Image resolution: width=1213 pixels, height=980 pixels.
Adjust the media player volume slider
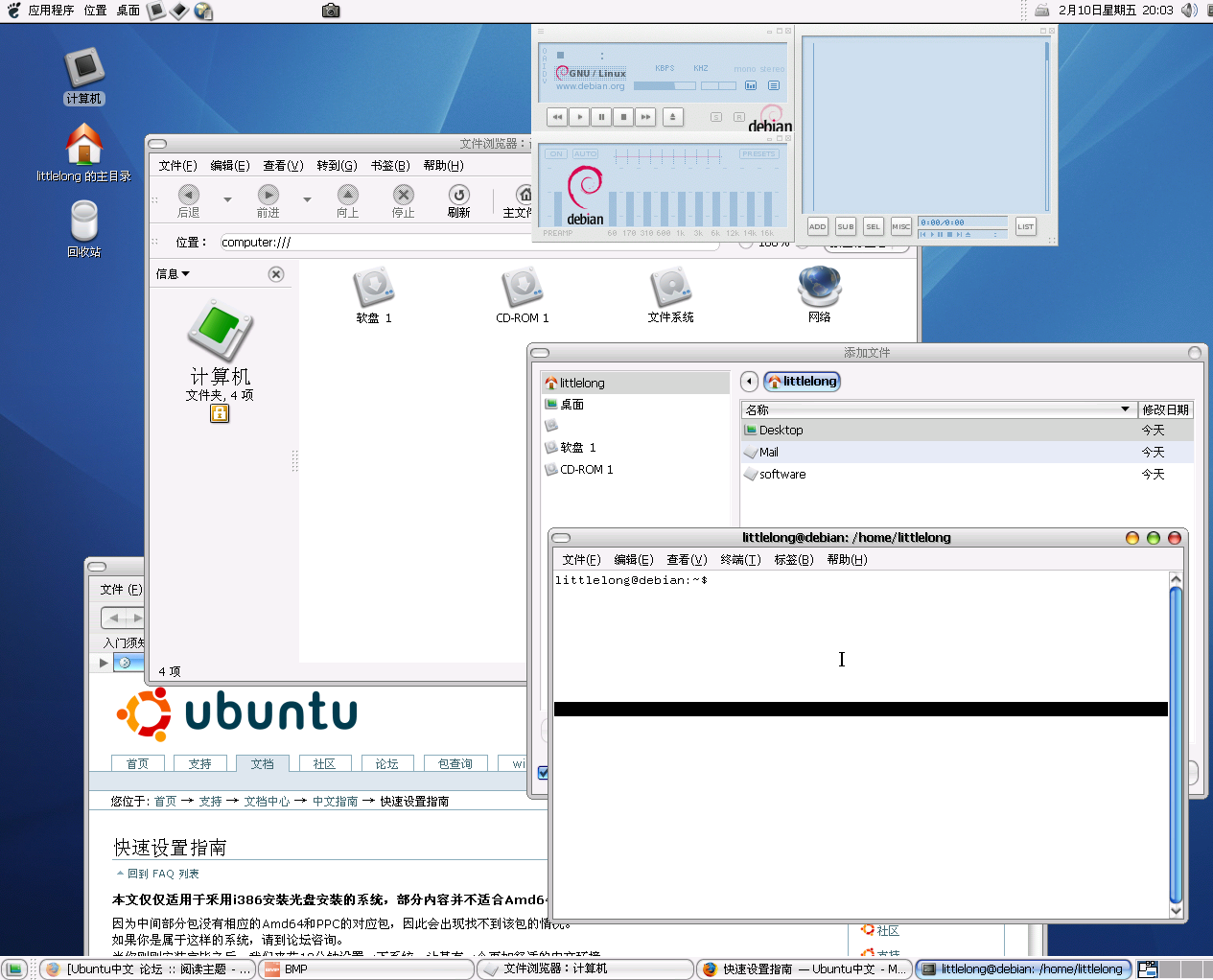[665, 86]
